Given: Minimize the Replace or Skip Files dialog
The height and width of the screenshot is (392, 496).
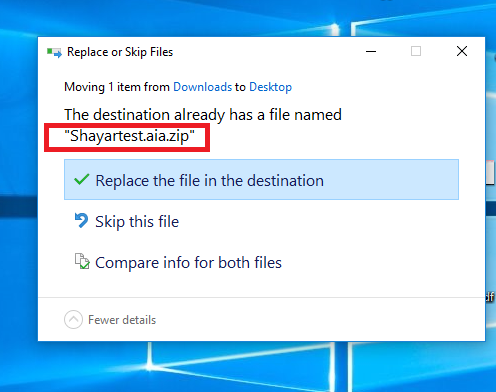Looking at the screenshot, I should point(371,52).
